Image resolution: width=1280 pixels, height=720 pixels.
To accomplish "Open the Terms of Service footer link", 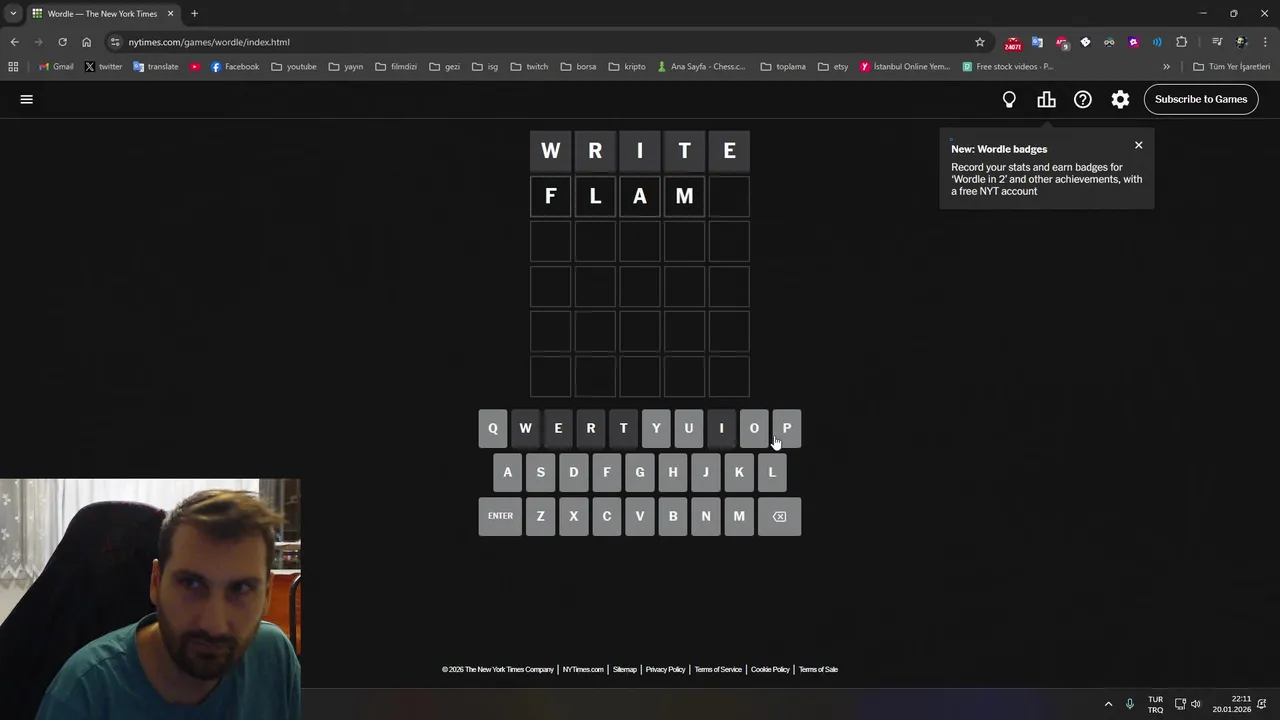I will [x=718, y=669].
